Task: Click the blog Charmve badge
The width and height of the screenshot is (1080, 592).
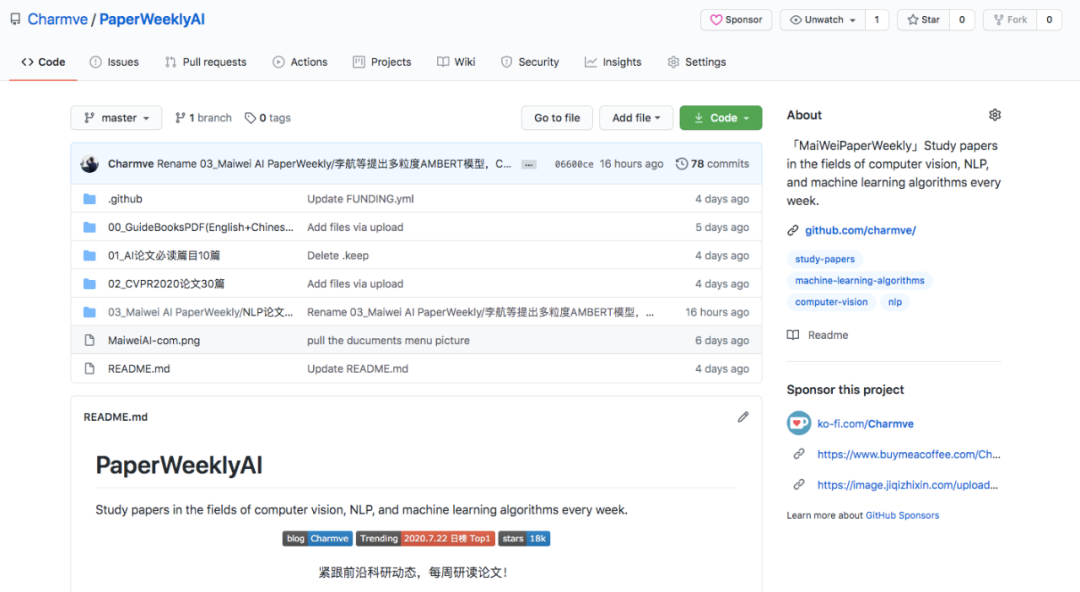Action: 317,538
